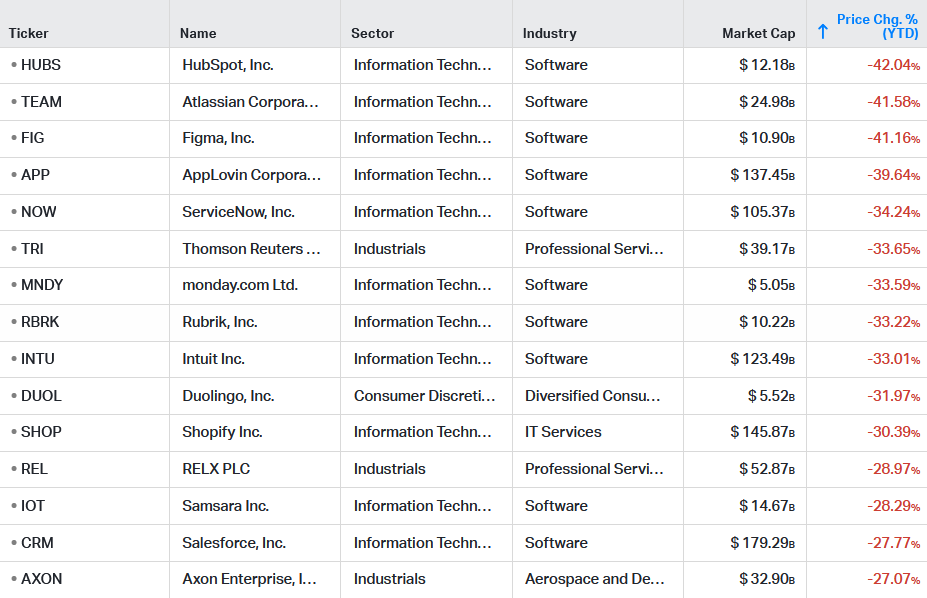The width and height of the screenshot is (927, 598).
Task: Select the name Rubrik, Inc.
Action: (x=220, y=322)
